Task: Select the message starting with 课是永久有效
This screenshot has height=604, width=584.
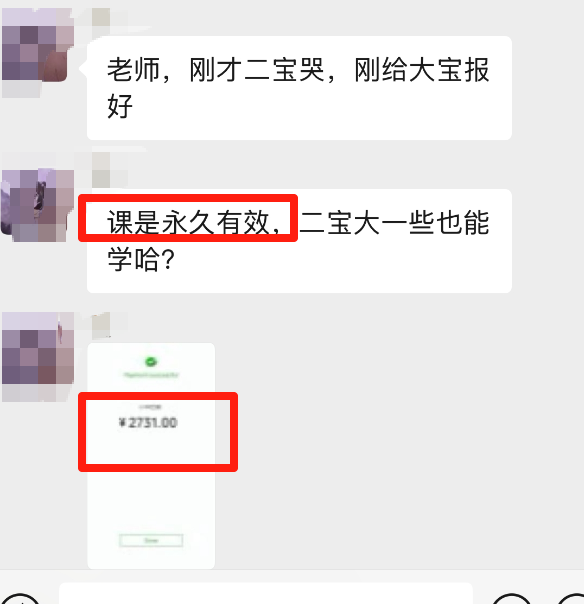Action: pos(299,241)
